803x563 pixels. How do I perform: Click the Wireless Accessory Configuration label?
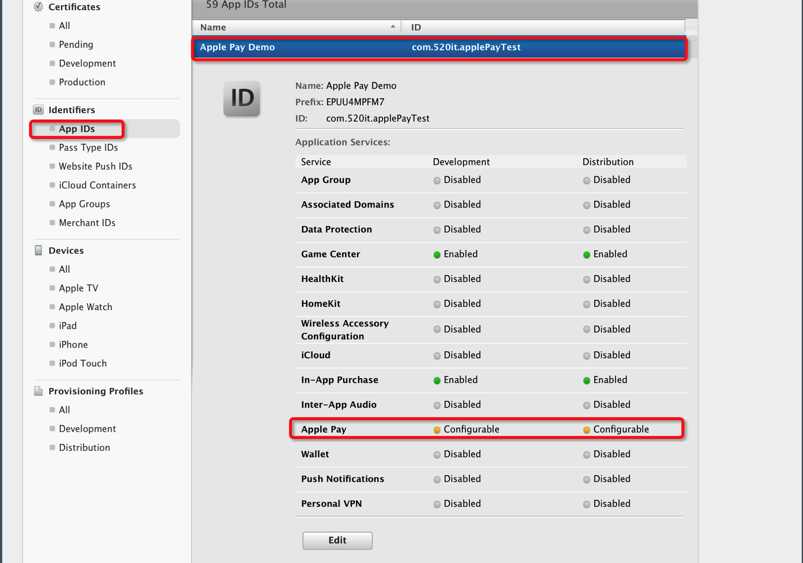point(345,330)
